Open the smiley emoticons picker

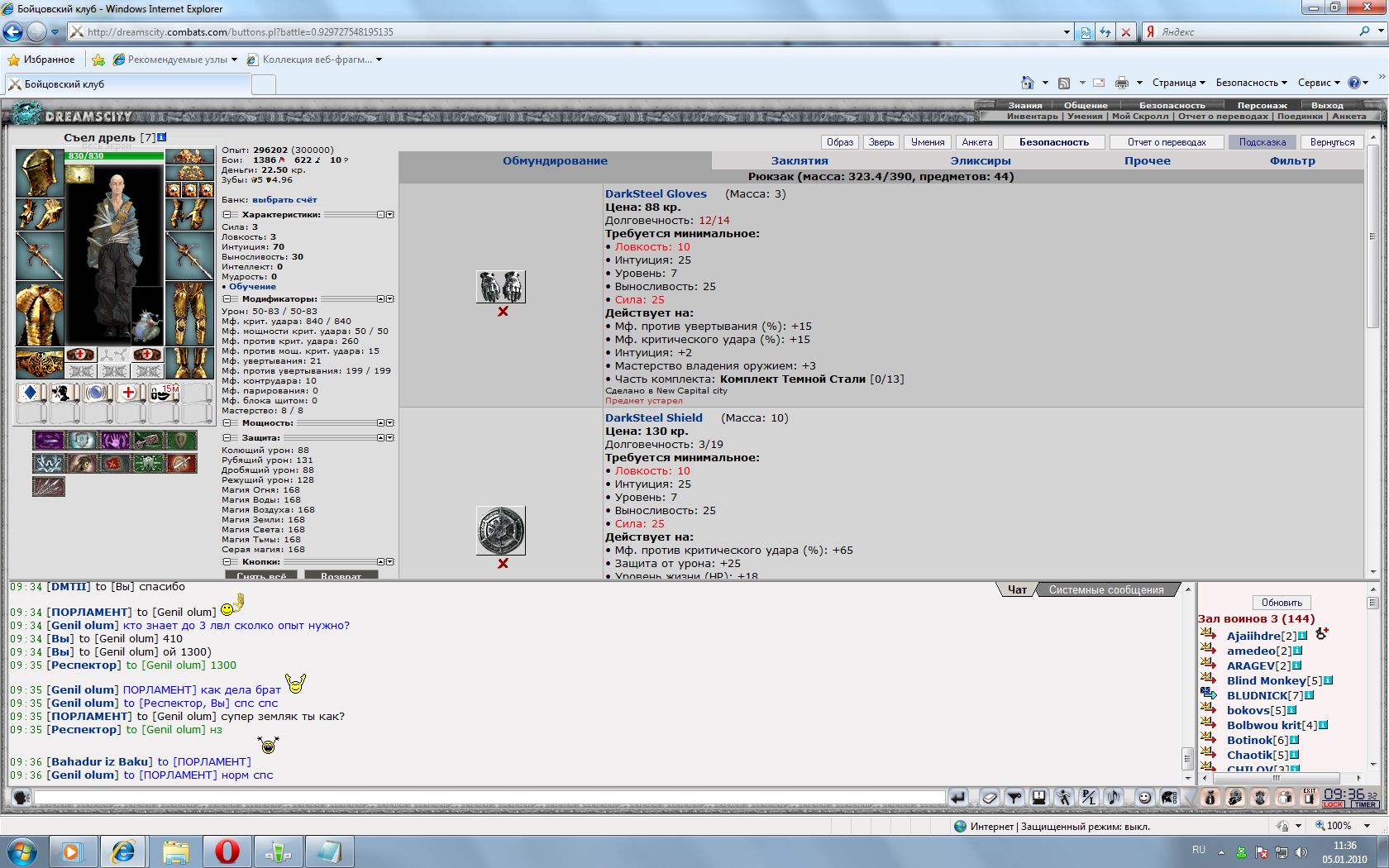point(1144,798)
